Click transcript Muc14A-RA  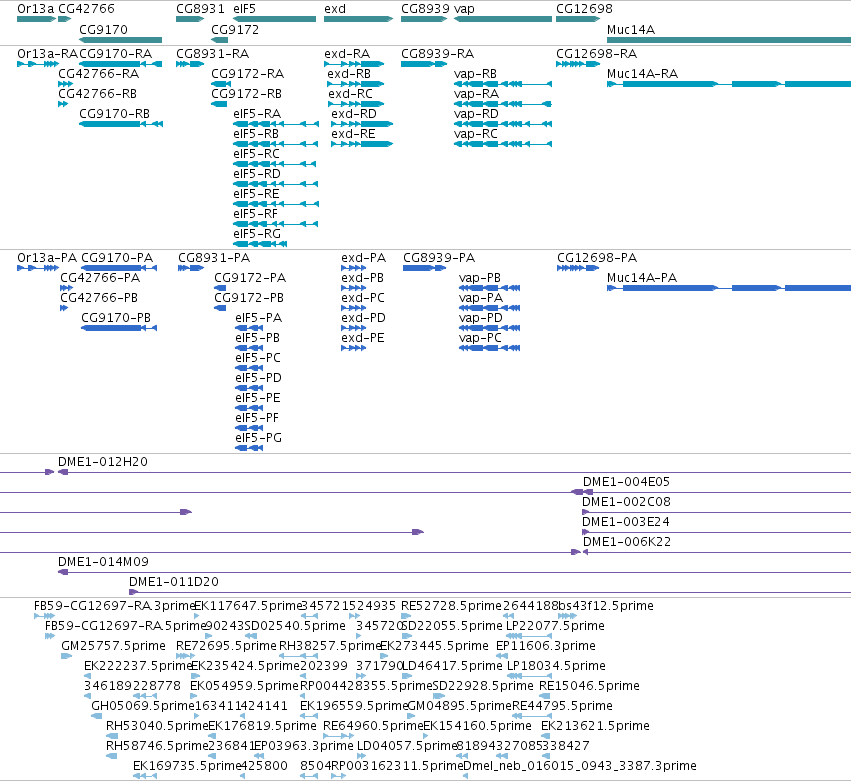[x=729, y=84]
